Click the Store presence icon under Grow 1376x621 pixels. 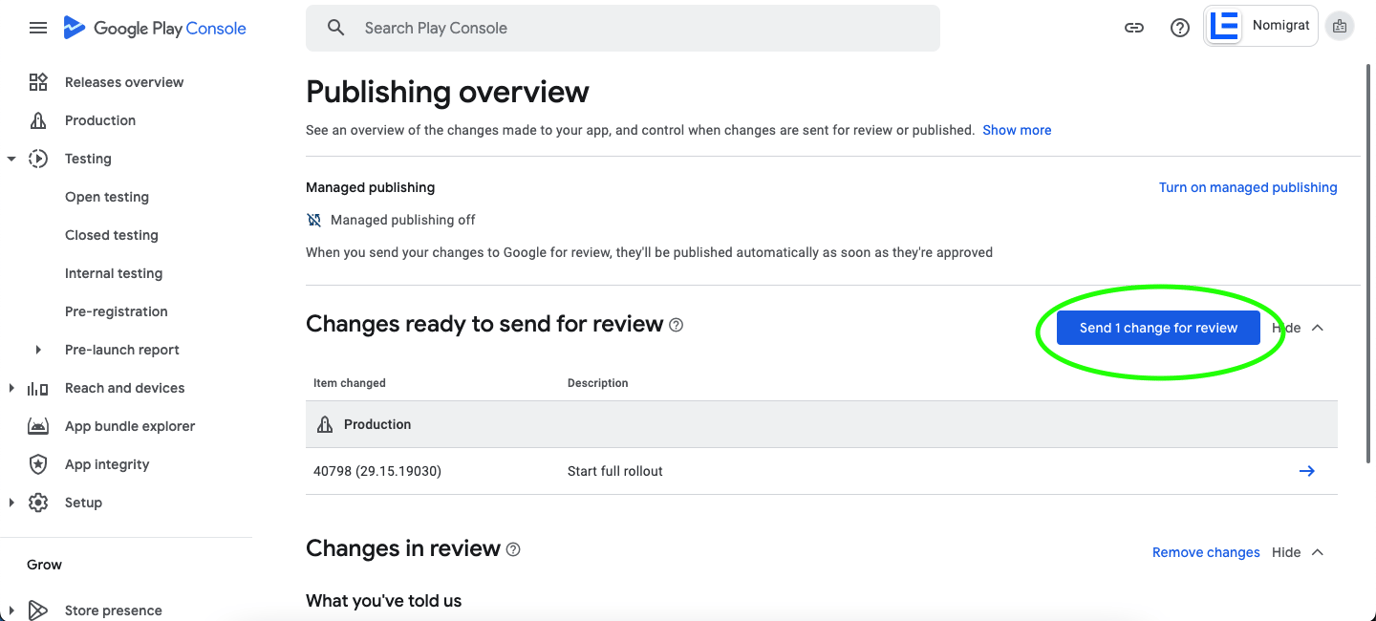tap(37, 610)
